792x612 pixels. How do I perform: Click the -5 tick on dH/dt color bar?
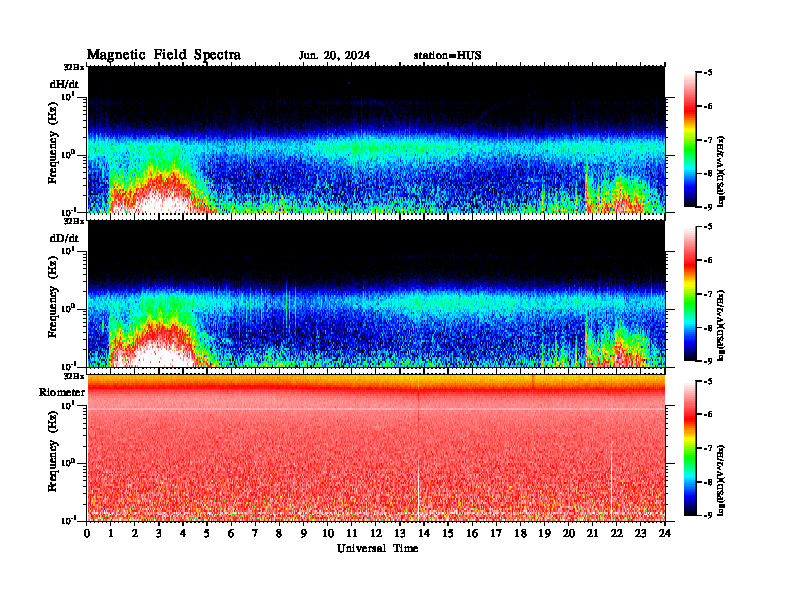[x=708, y=73]
